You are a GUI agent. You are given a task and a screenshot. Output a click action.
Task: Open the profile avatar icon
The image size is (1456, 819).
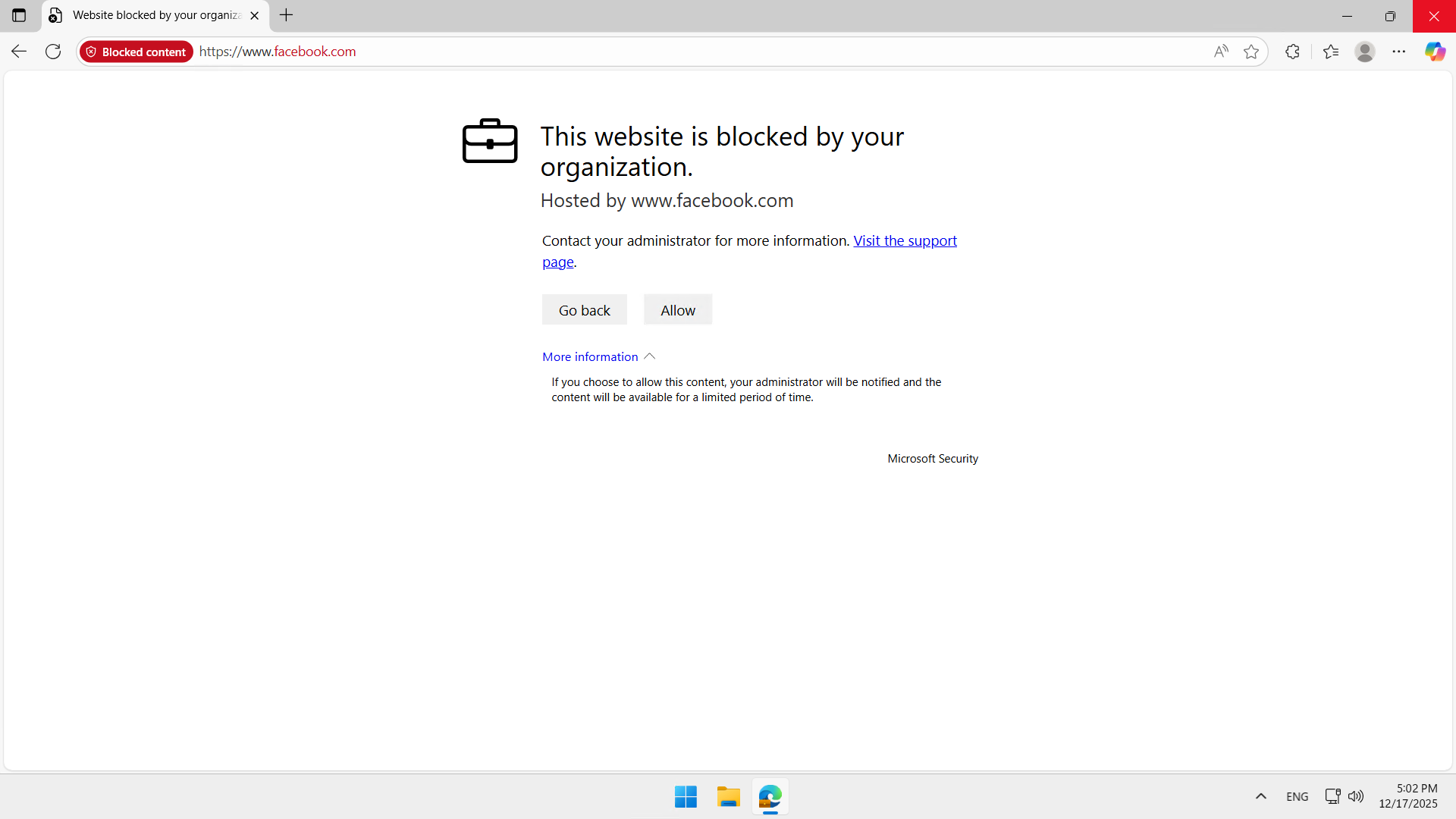click(x=1365, y=52)
